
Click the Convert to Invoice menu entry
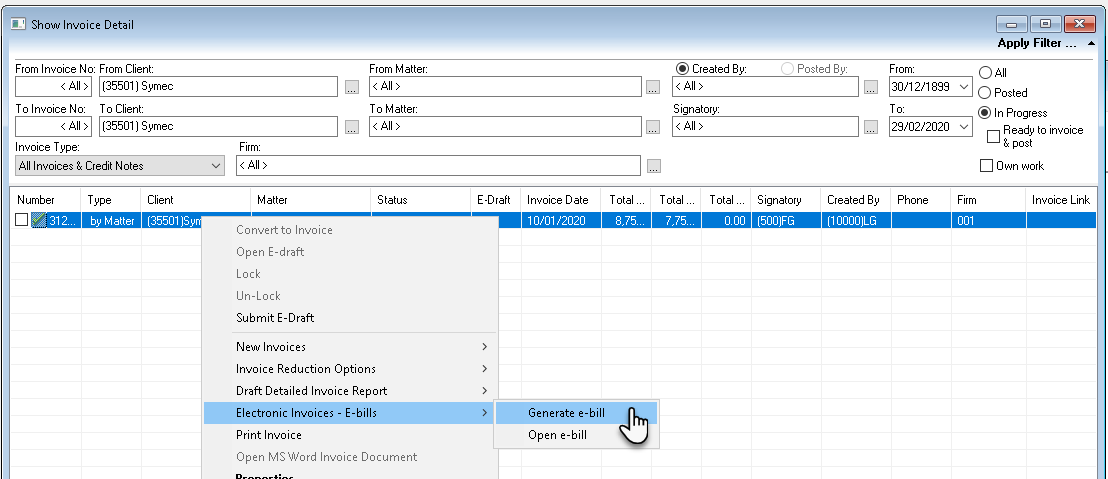pyautogui.click(x=350, y=230)
